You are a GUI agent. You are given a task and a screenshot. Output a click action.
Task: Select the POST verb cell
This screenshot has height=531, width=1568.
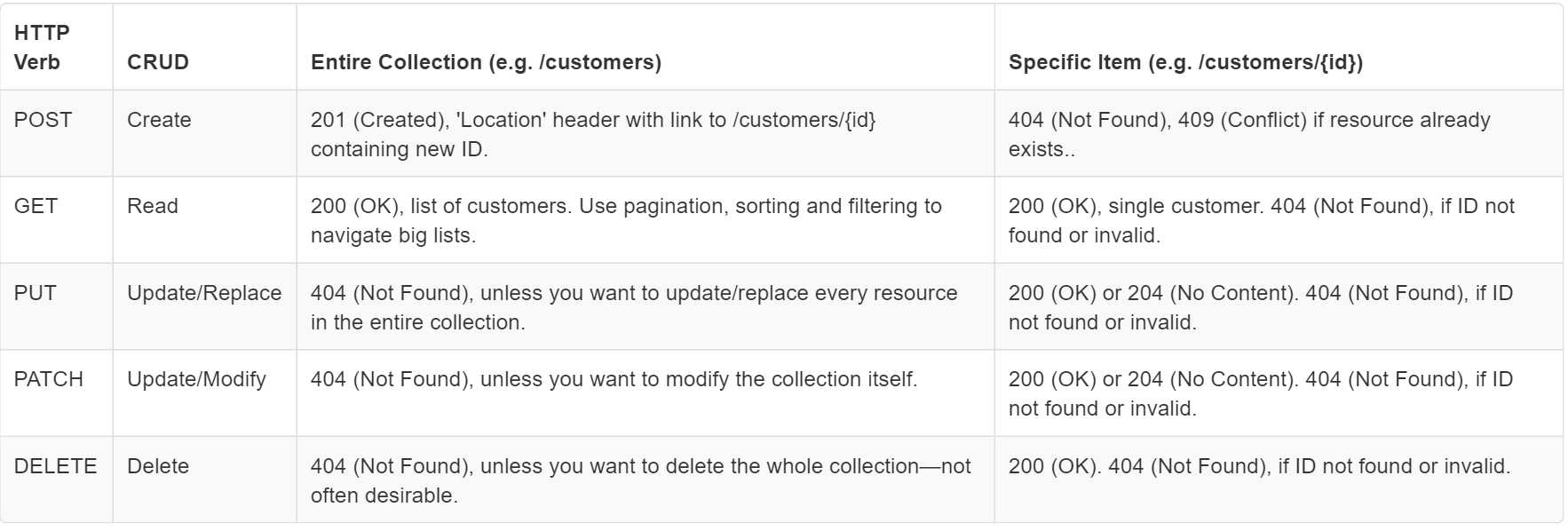(44, 120)
